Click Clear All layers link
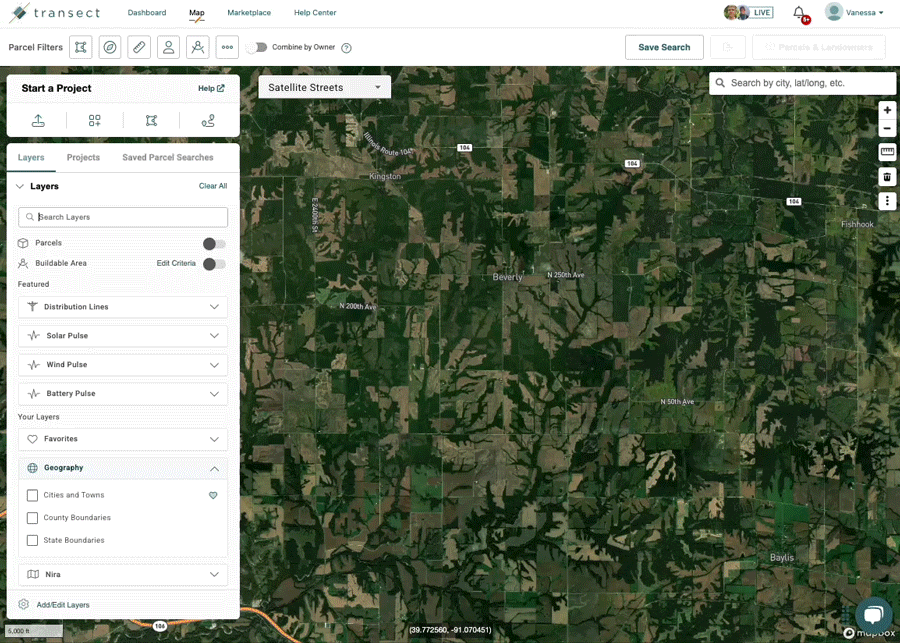 tap(213, 186)
